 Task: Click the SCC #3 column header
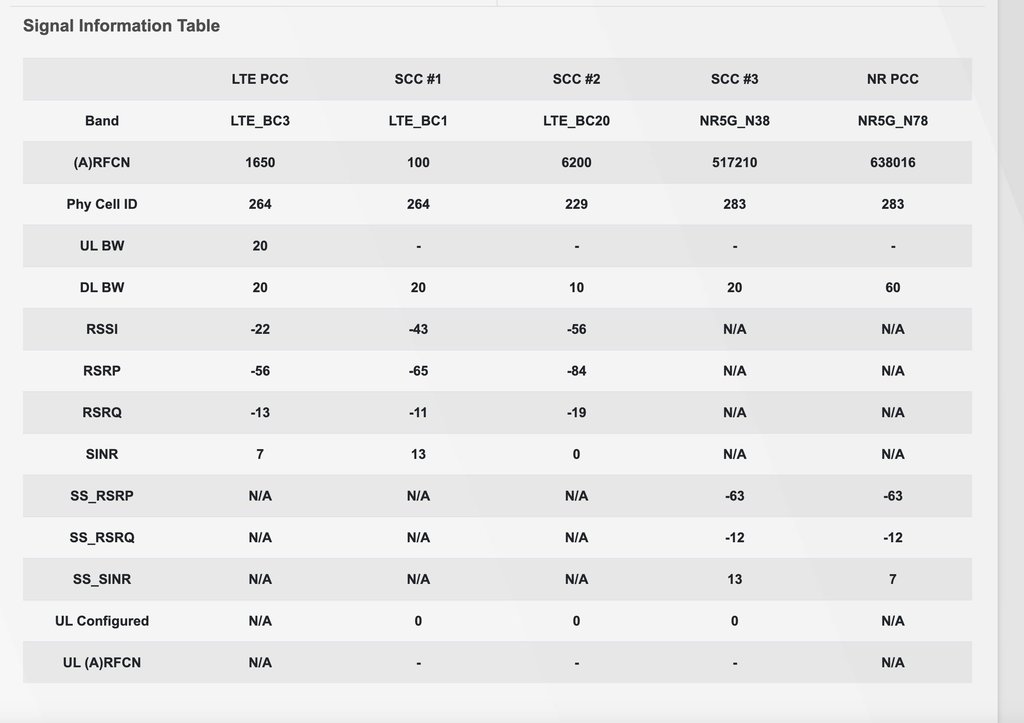(x=734, y=79)
